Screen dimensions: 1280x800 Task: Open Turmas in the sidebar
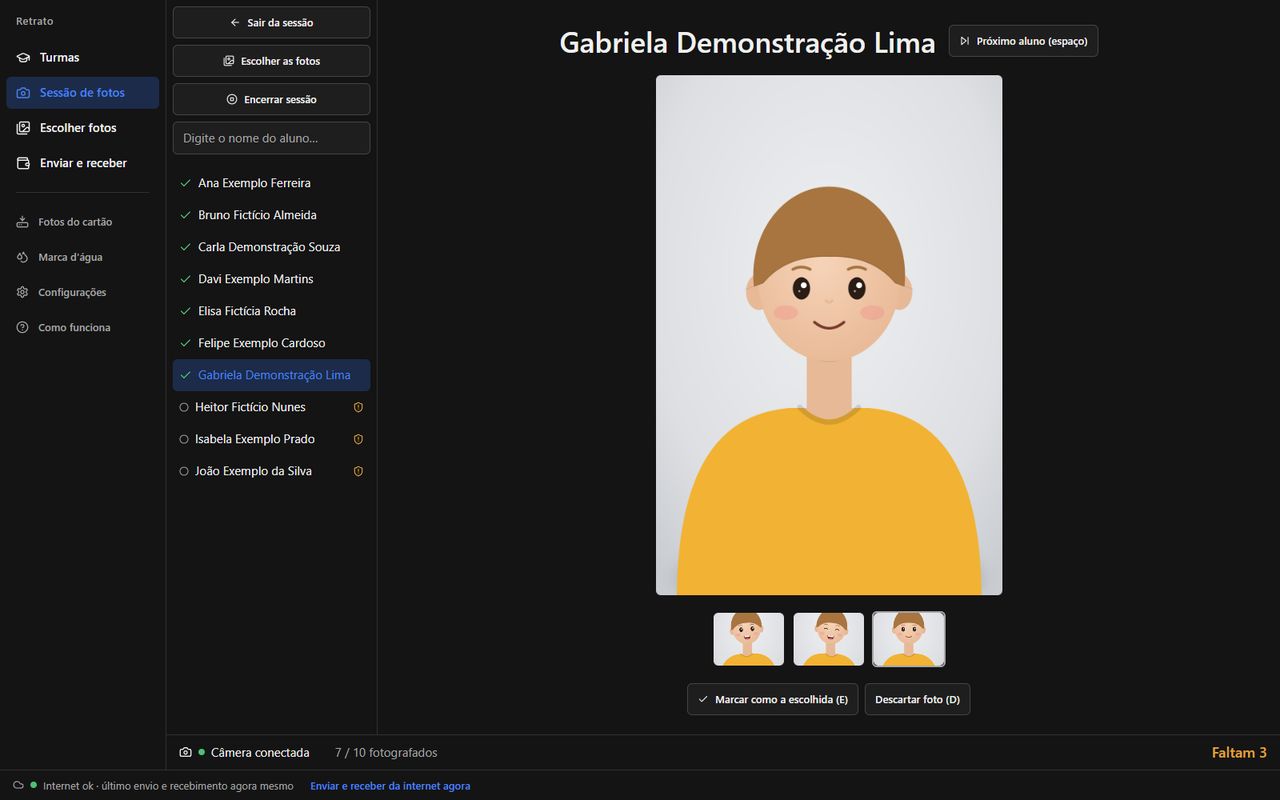(x=82, y=57)
